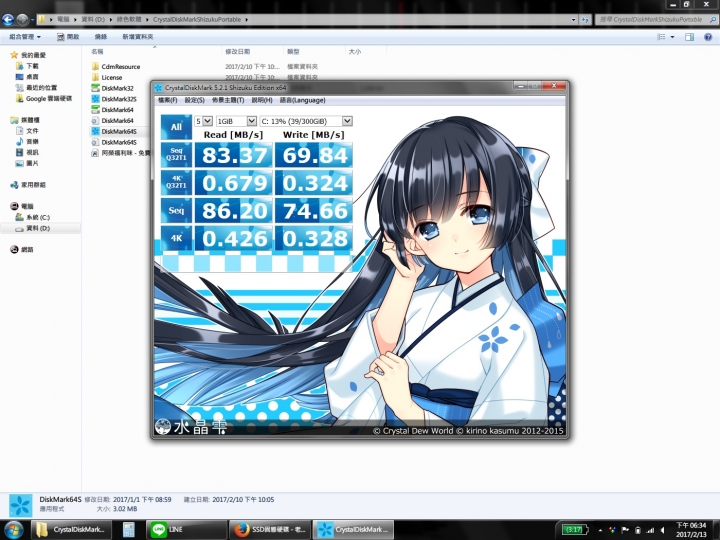The width and height of the screenshot is (720, 540).
Task: Start the Seq Q32T1 test
Action: pos(176,154)
